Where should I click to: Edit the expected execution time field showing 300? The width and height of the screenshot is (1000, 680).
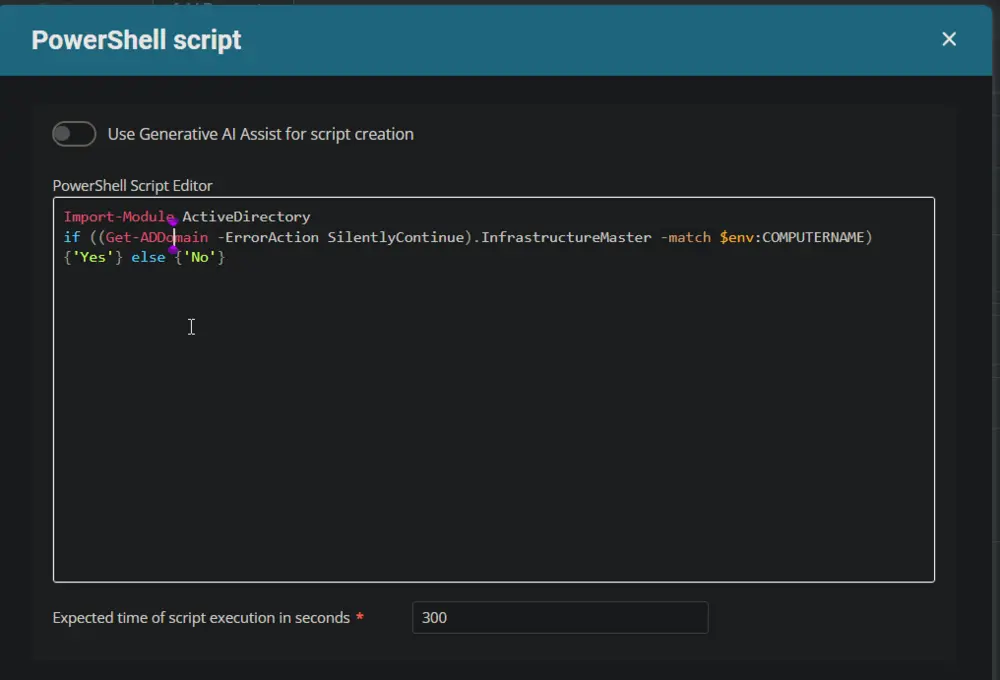coord(560,617)
